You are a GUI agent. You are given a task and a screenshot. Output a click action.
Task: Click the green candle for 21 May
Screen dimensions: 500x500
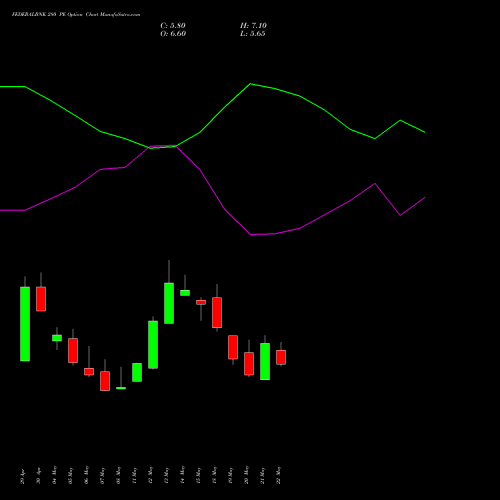point(265,361)
